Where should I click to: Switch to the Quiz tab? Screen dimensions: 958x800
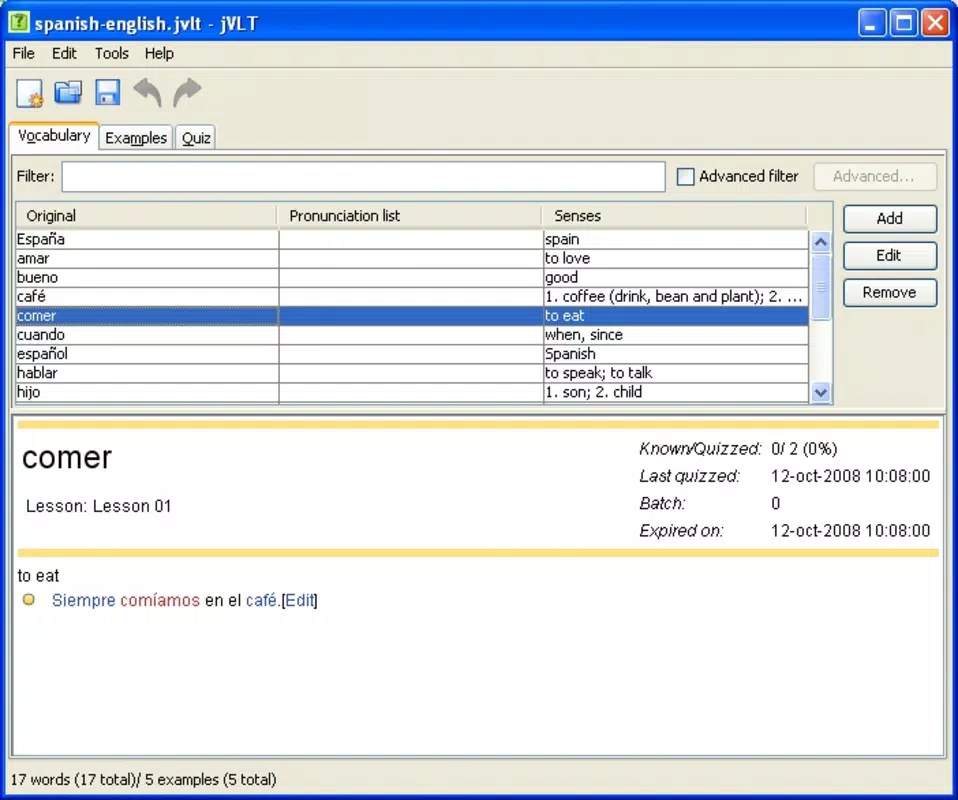[x=196, y=138]
